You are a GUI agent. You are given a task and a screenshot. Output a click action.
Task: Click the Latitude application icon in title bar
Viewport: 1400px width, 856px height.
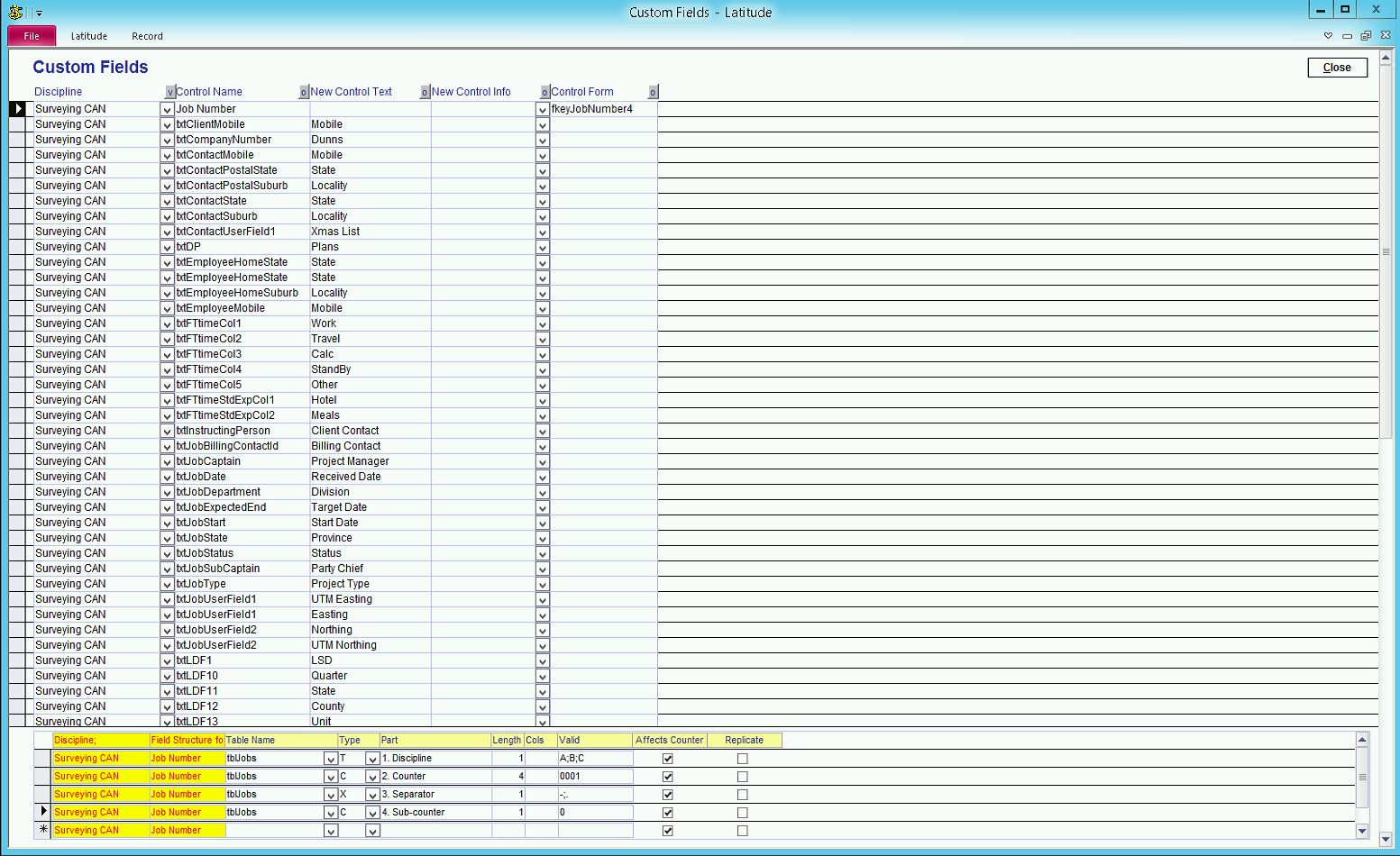[15, 13]
